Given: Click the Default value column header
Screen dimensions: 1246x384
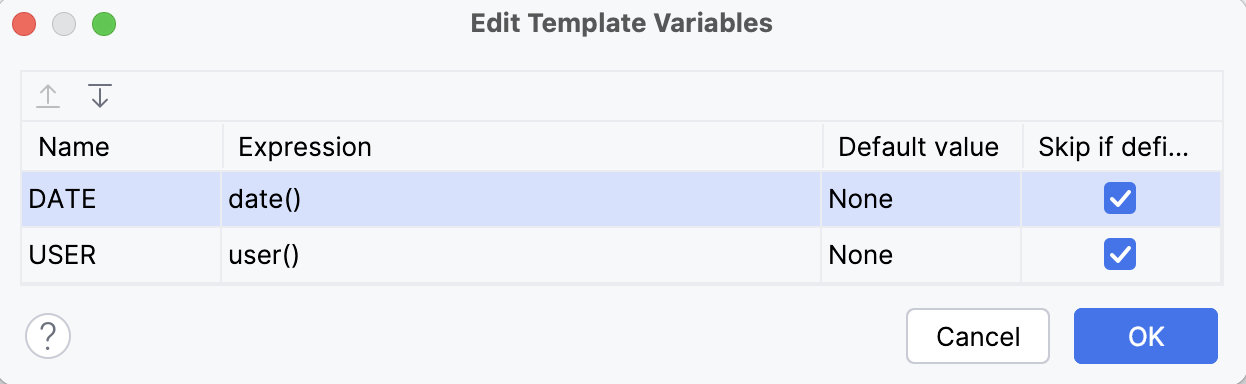Looking at the screenshot, I should pos(922,147).
